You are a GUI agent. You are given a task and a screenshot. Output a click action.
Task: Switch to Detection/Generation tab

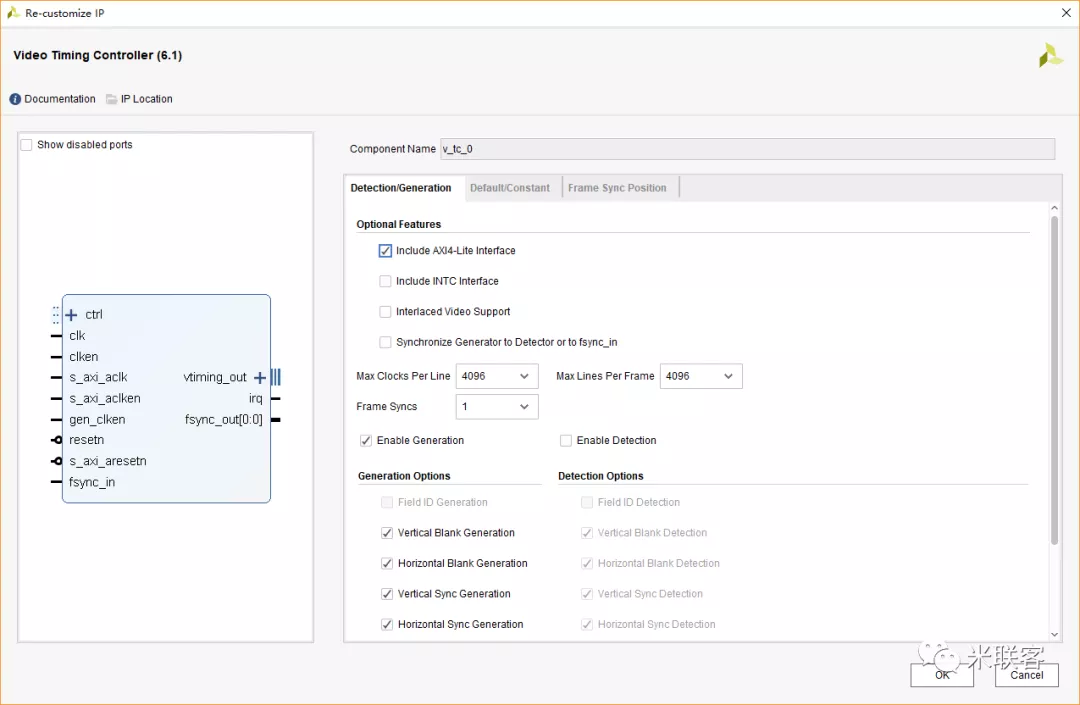[x=401, y=188]
